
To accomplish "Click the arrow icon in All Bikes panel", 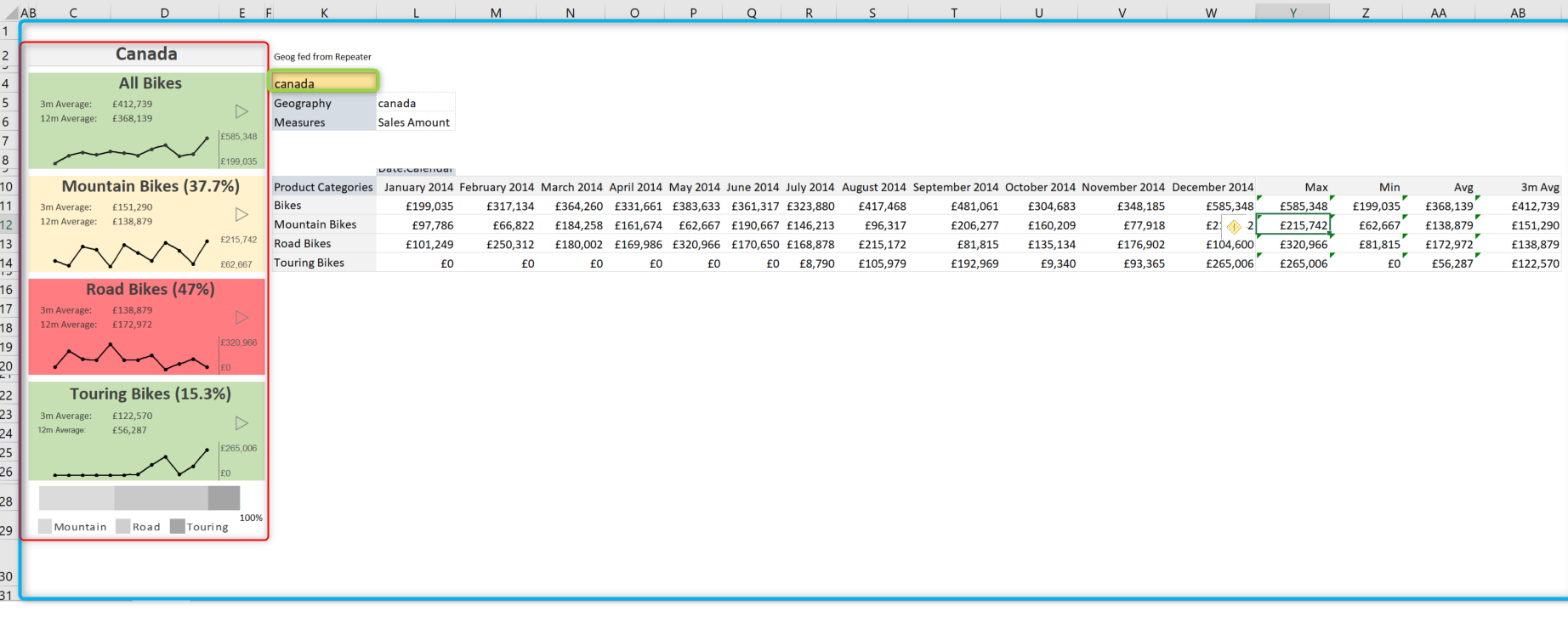I will pyautogui.click(x=241, y=111).
